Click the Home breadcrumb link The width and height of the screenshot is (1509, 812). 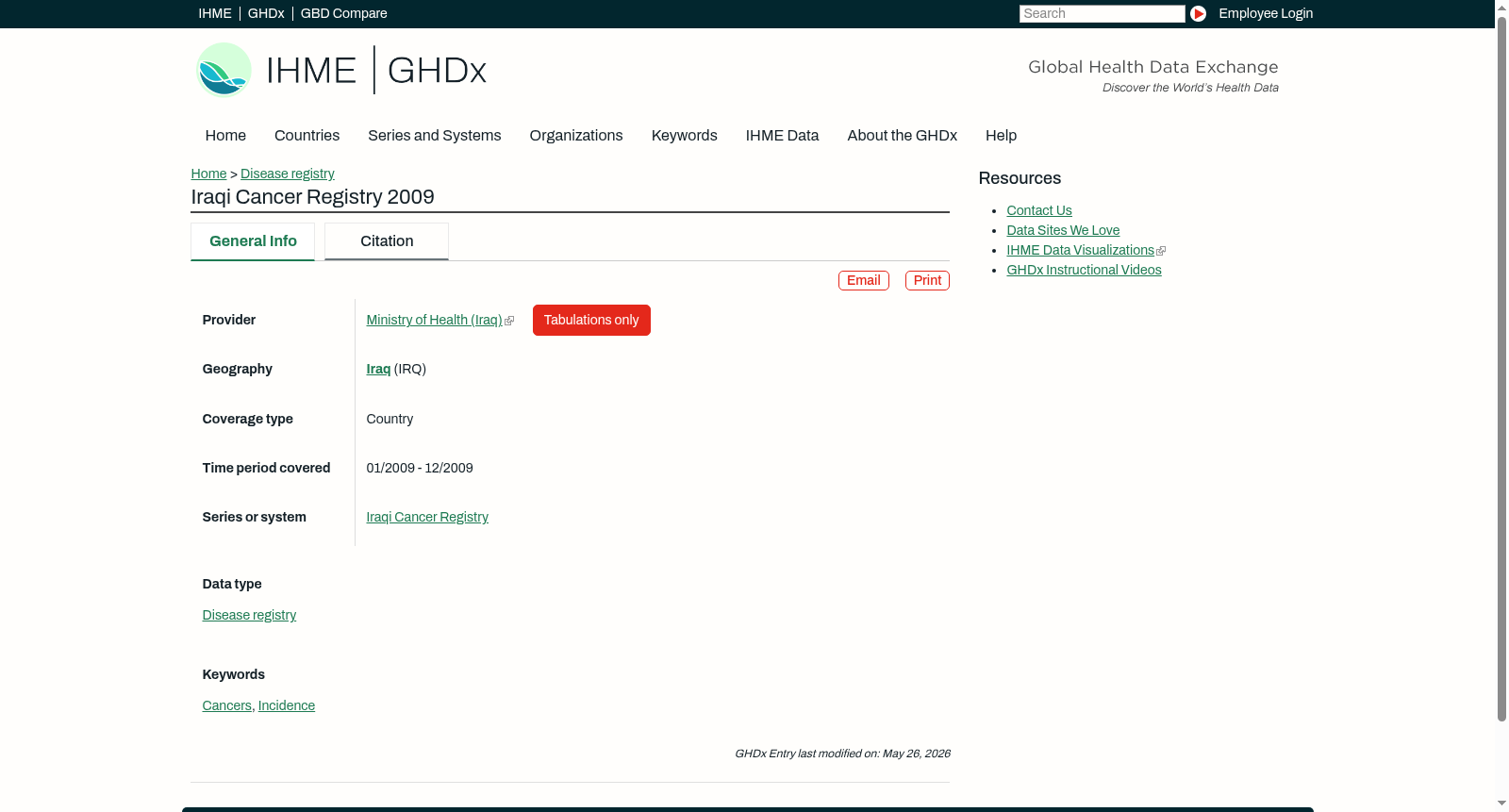208,174
